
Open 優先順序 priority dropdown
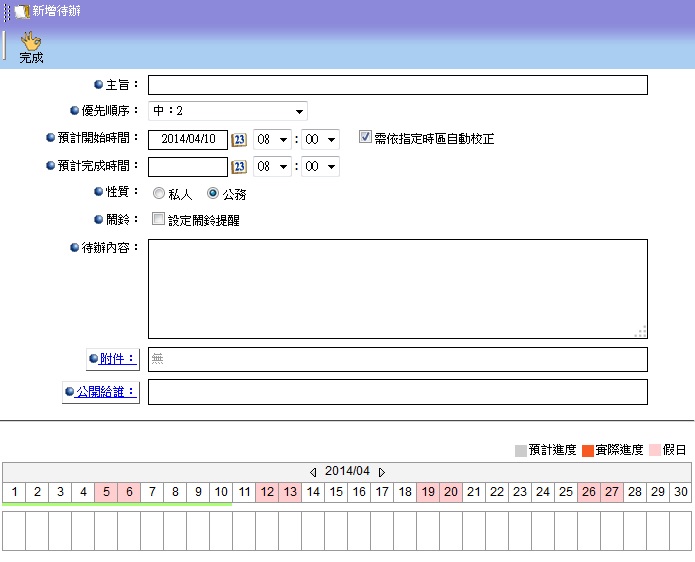(x=228, y=111)
